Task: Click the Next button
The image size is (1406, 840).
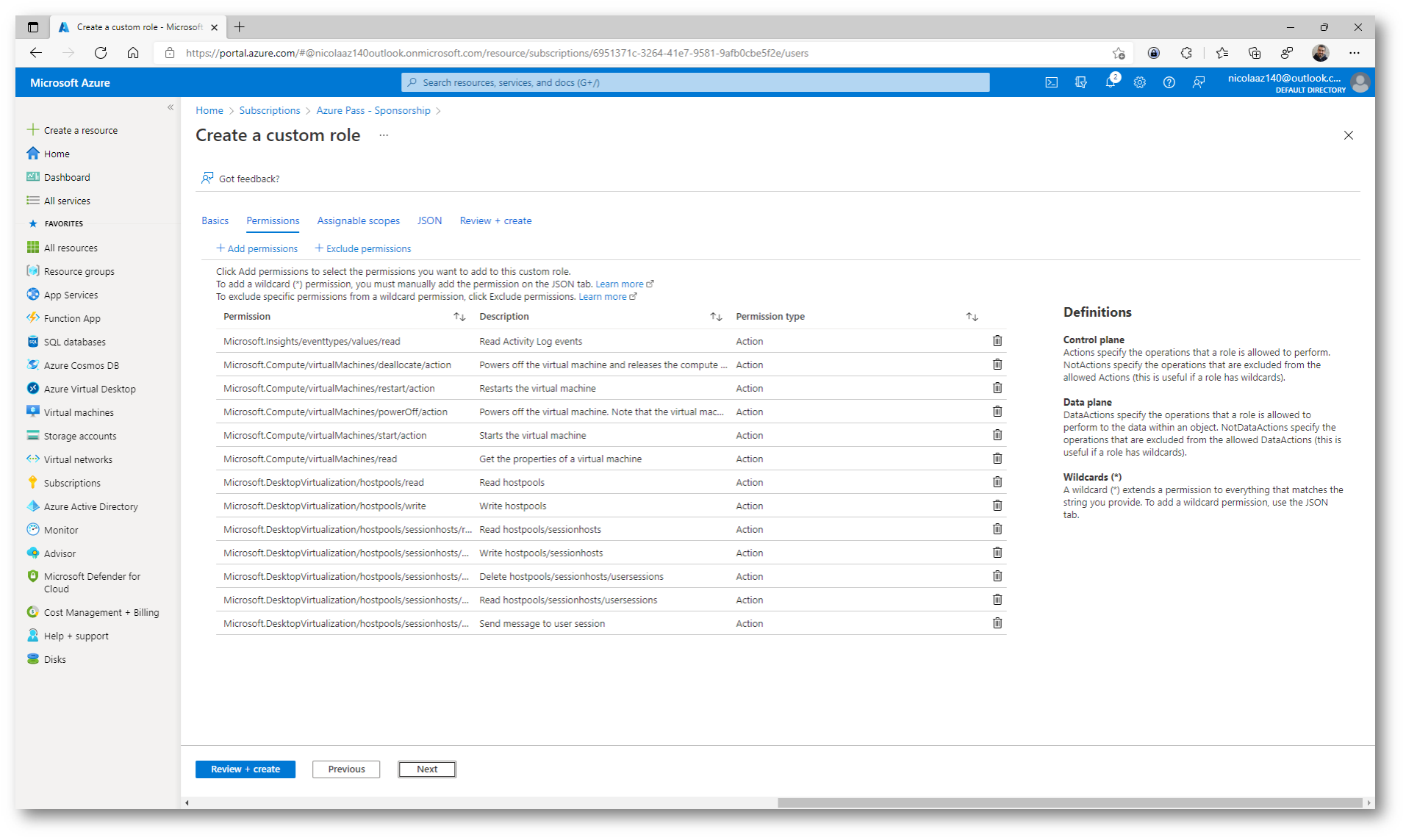Action: 427,769
